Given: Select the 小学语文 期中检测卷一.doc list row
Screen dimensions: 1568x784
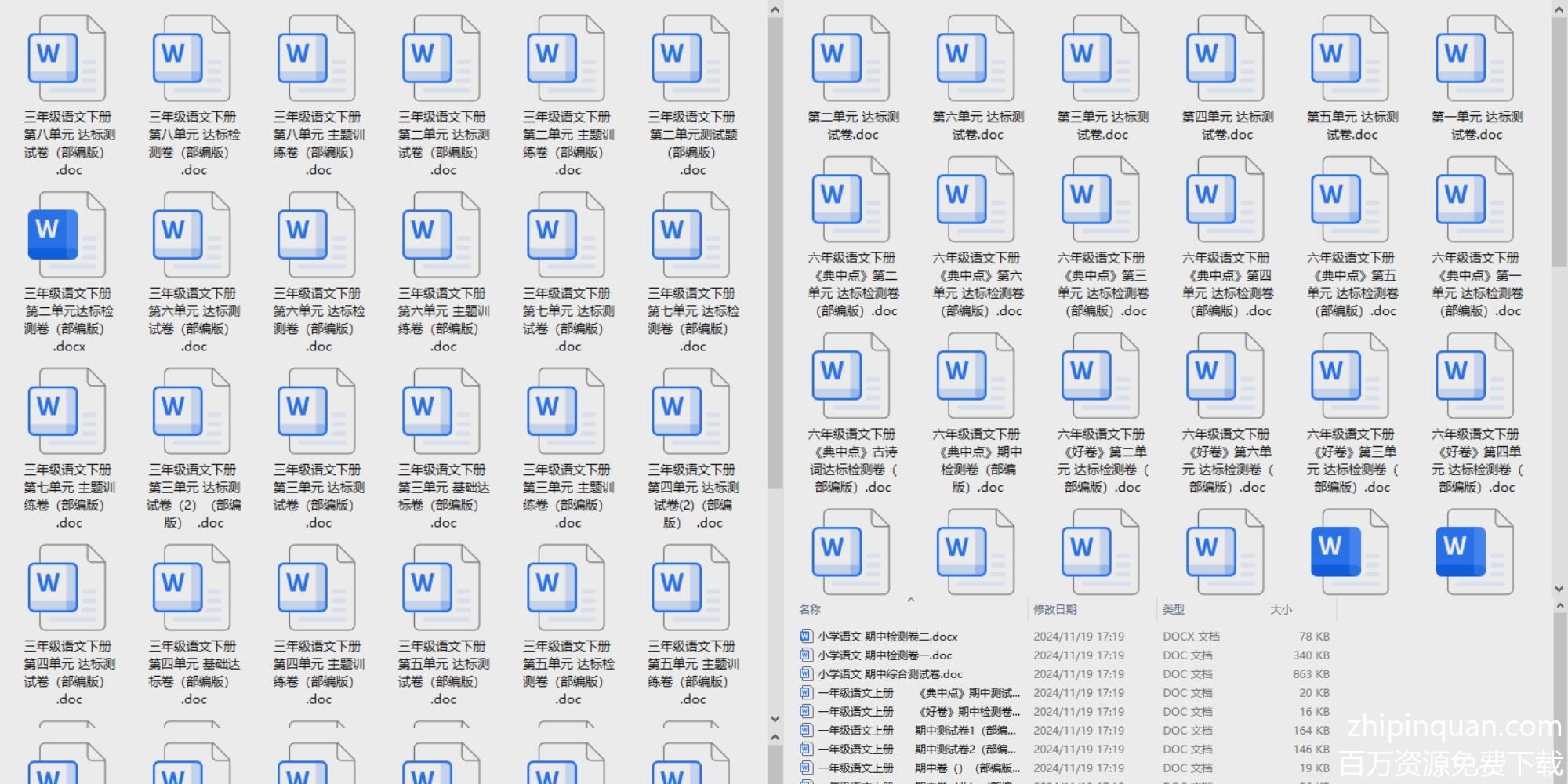Looking at the screenshot, I should [1065, 655].
